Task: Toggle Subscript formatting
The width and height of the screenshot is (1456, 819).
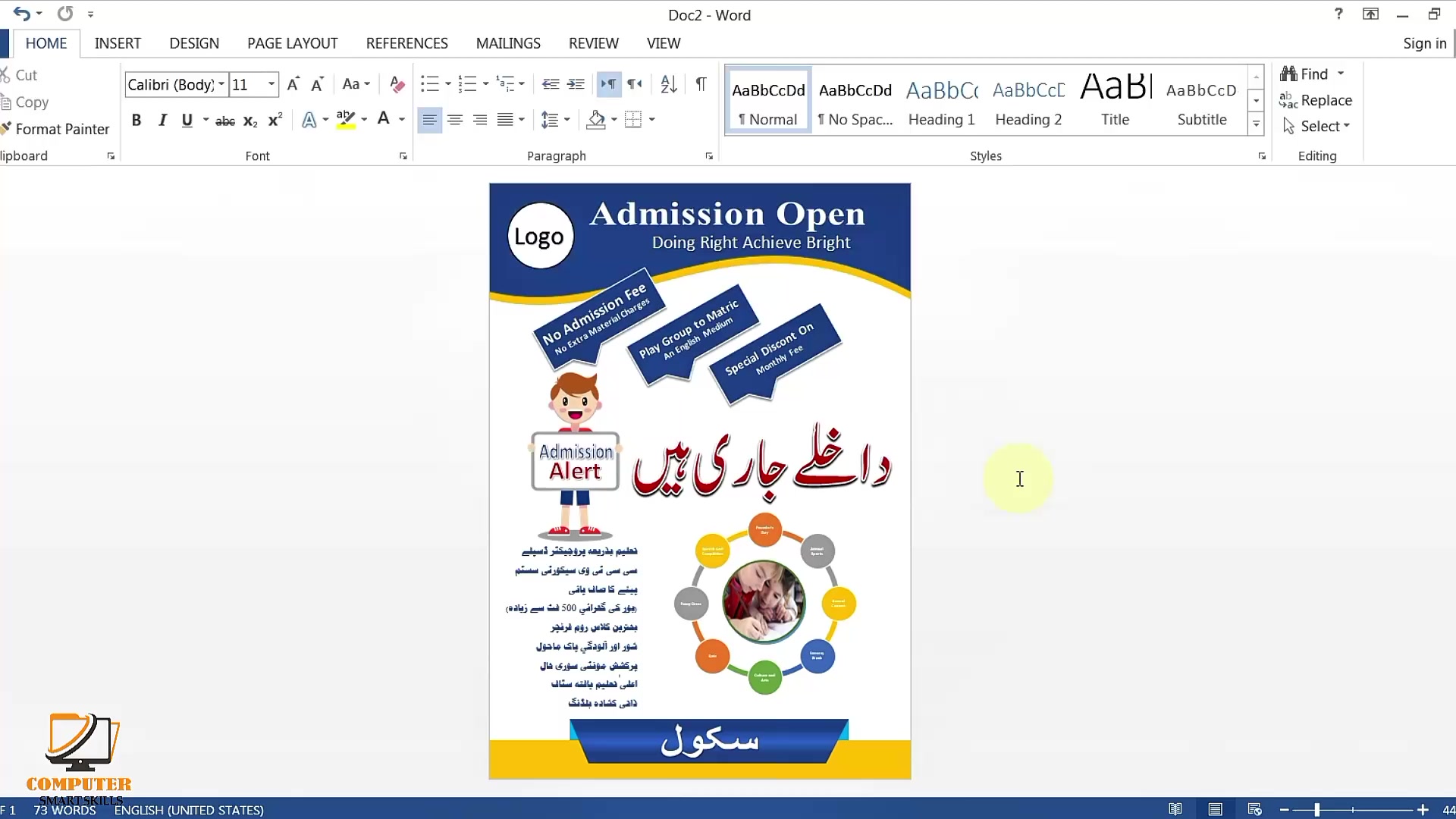Action: click(x=250, y=121)
